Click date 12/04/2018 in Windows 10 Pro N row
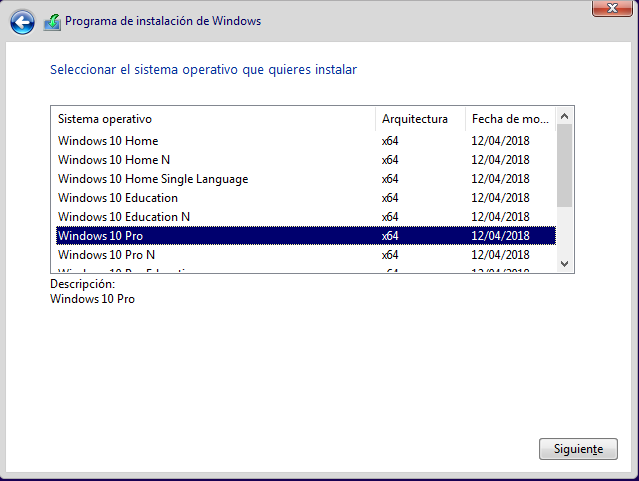This screenshot has height=481, width=639. pyautogui.click(x=500, y=255)
